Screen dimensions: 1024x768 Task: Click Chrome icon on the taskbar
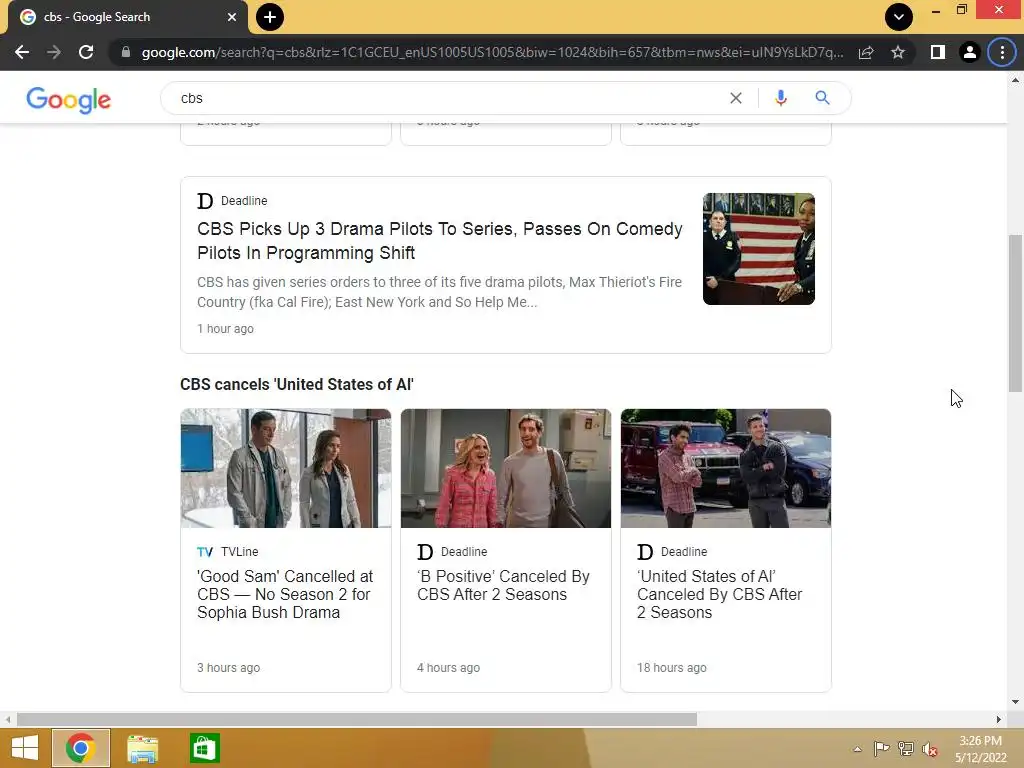pos(81,748)
